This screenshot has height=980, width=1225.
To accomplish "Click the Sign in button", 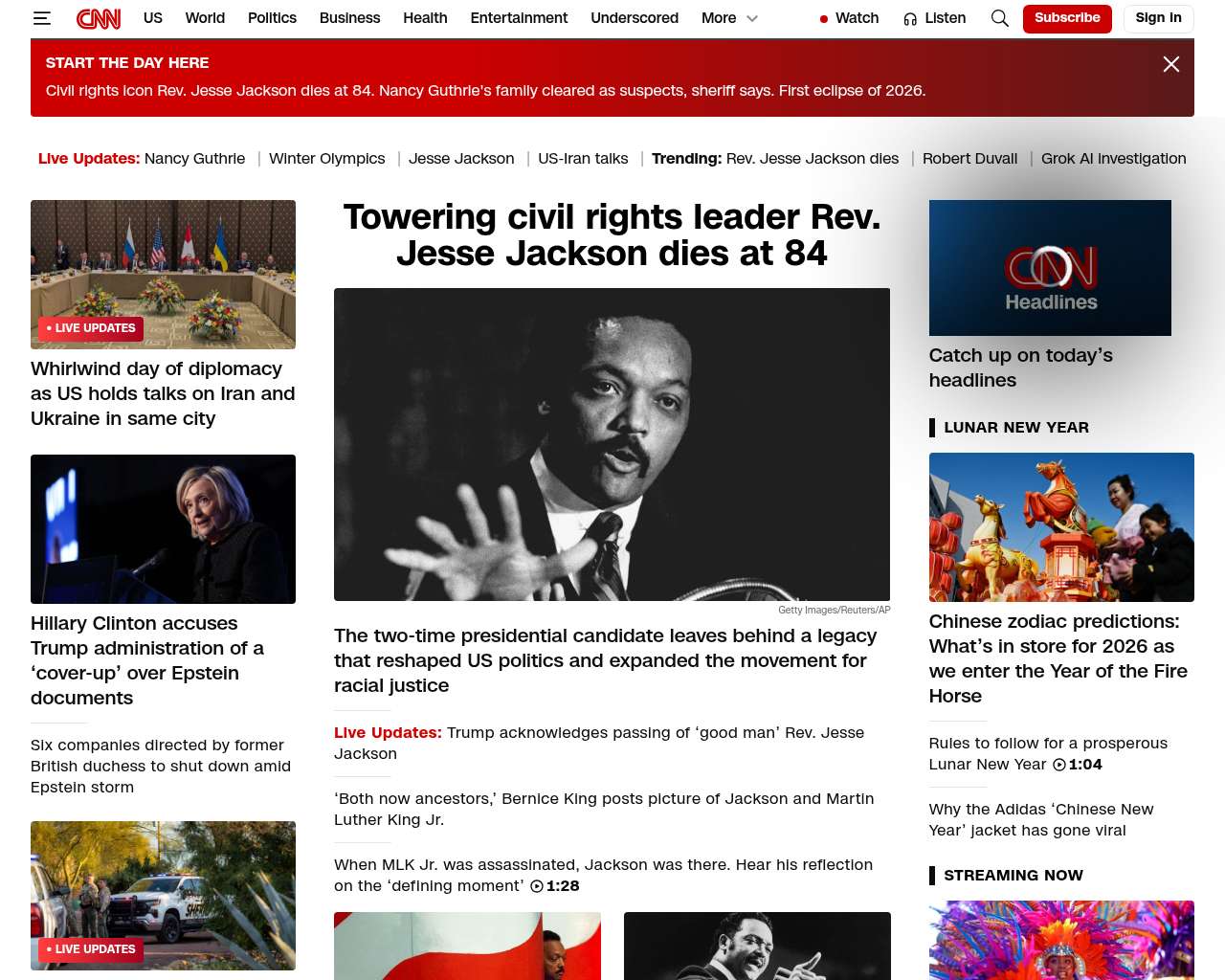I will tap(1158, 18).
